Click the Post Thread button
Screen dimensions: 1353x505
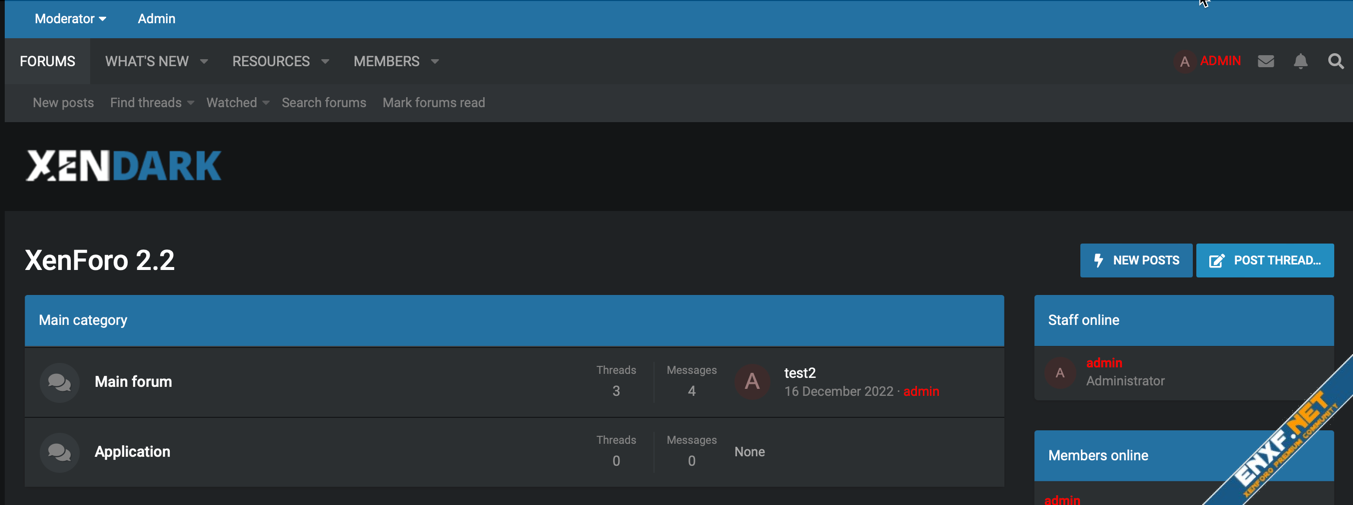[1264, 260]
